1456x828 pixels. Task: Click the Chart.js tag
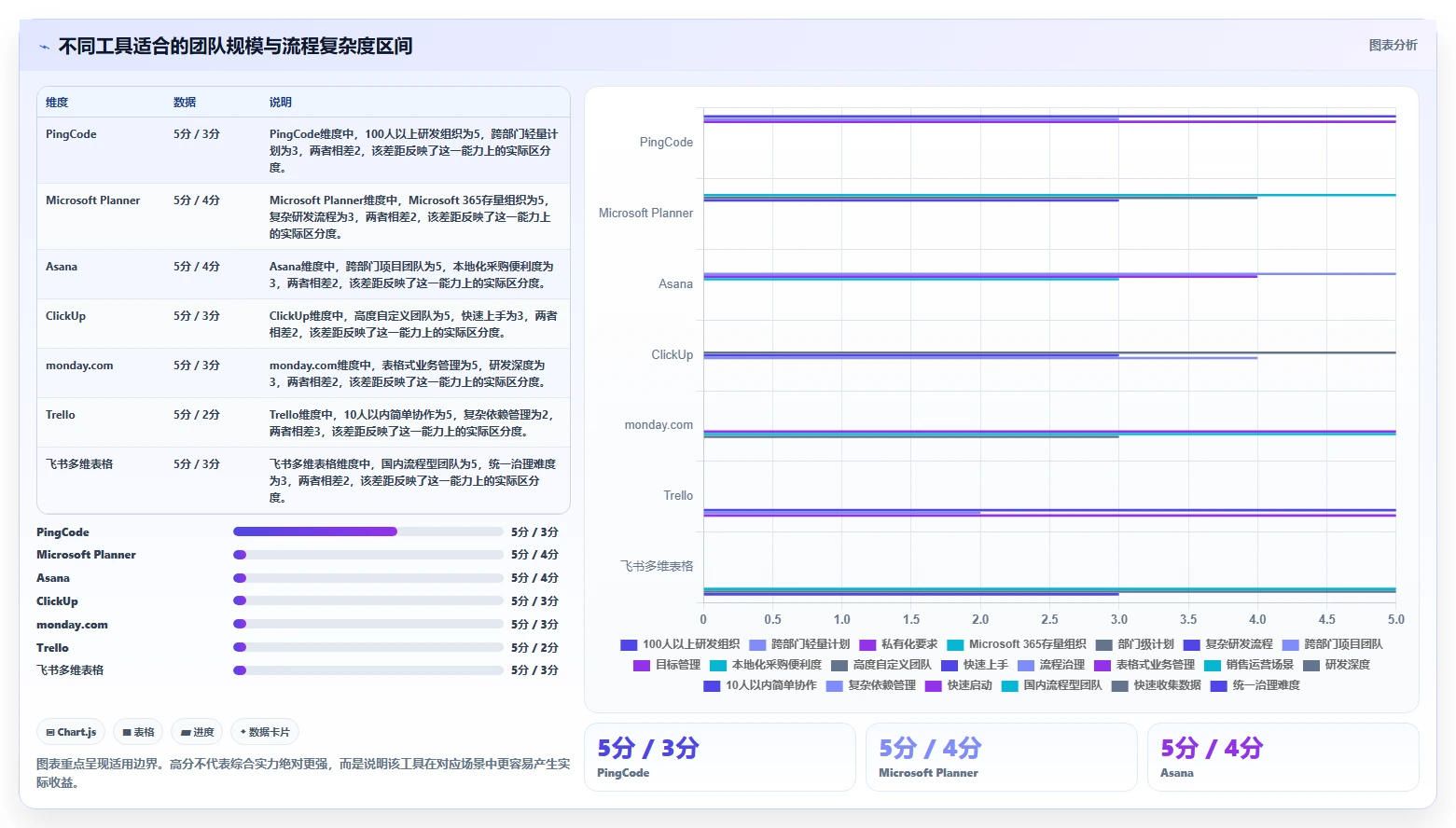[71, 732]
